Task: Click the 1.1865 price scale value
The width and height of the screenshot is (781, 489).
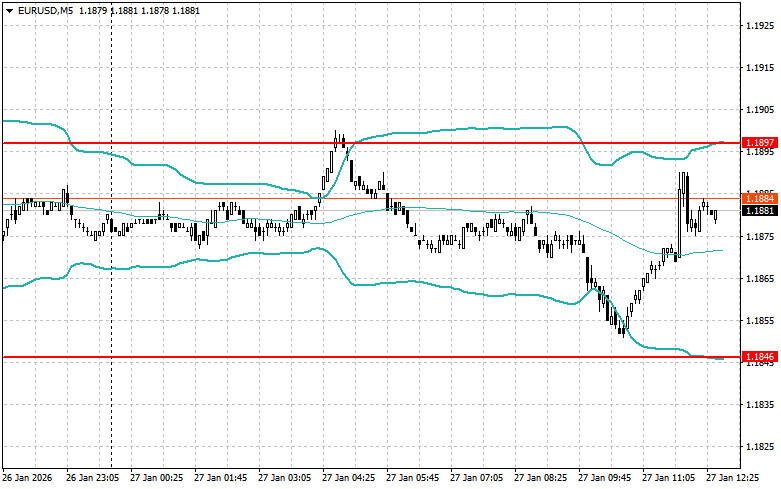Action: click(x=760, y=279)
